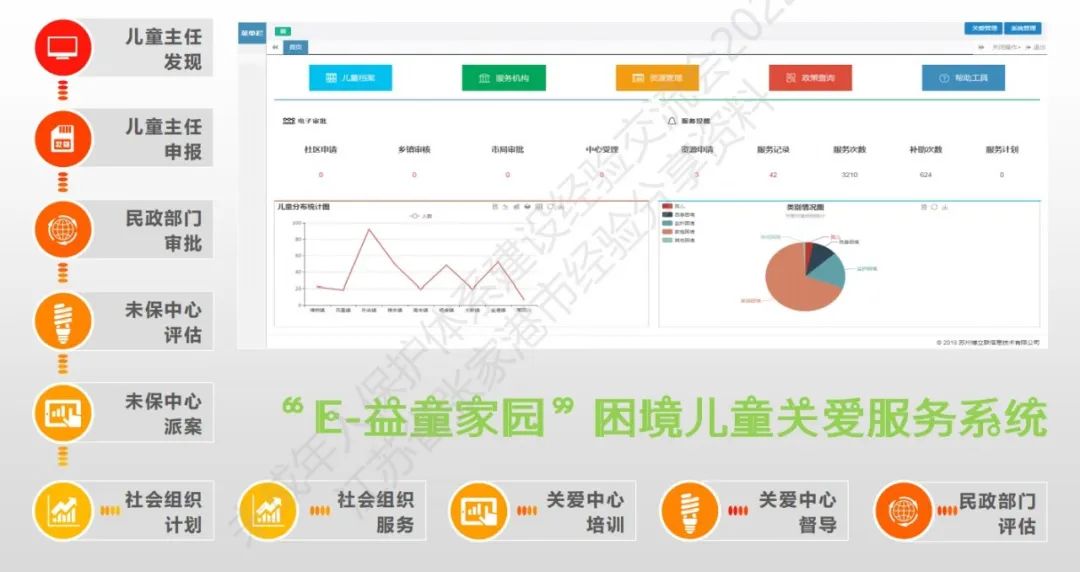Screen dimensions: 1080x572
Task: Click the 儿童主任发现 monitor icon
Action: (x=63, y=48)
